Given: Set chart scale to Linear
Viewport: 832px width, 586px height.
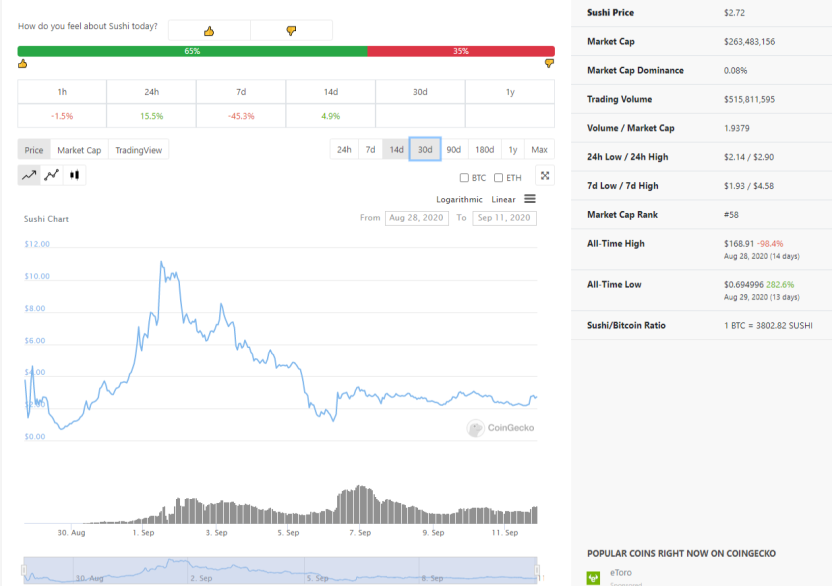Looking at the screenshot, I should pyautogui.click(x=503, y=200).
